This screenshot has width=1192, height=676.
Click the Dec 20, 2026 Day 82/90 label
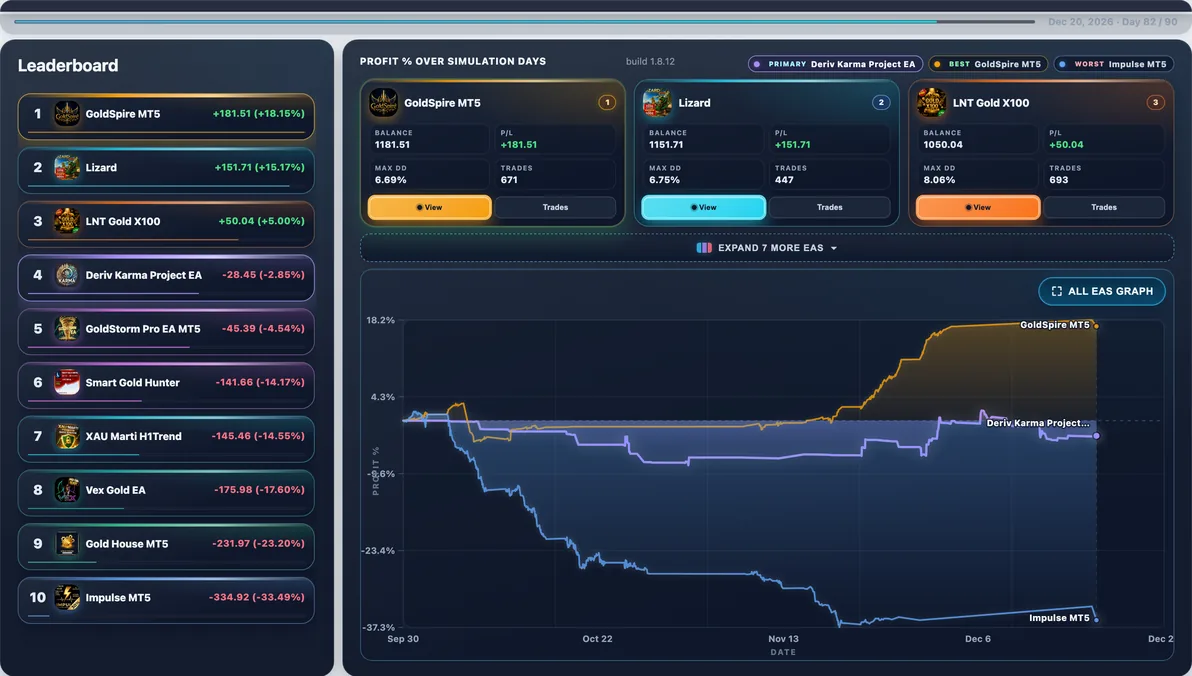1113,22
